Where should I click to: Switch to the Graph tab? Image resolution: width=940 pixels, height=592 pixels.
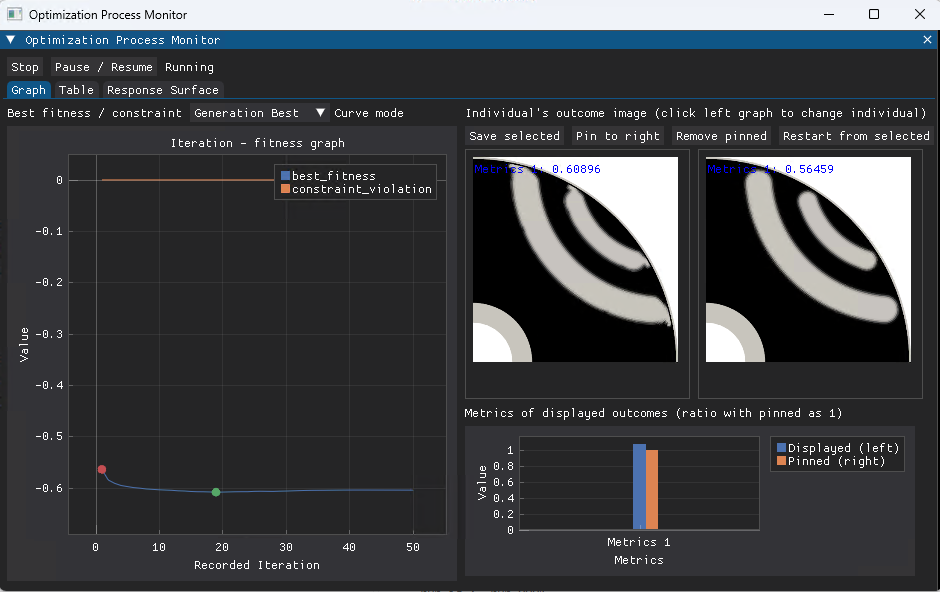point(28,90)
